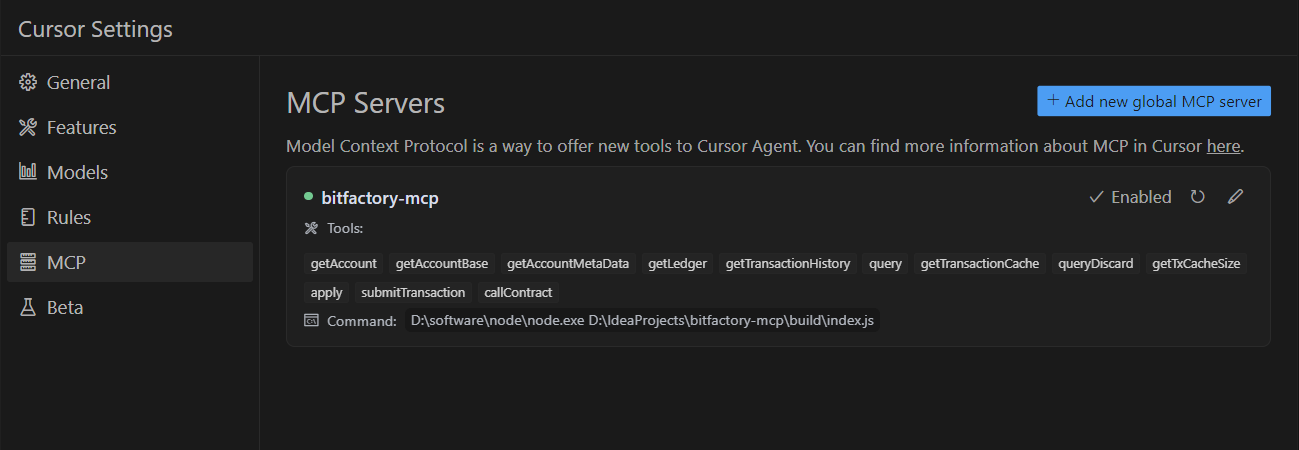Select the apply tool chip
Screen dimensions: 1299x450
tap(327, 293)
